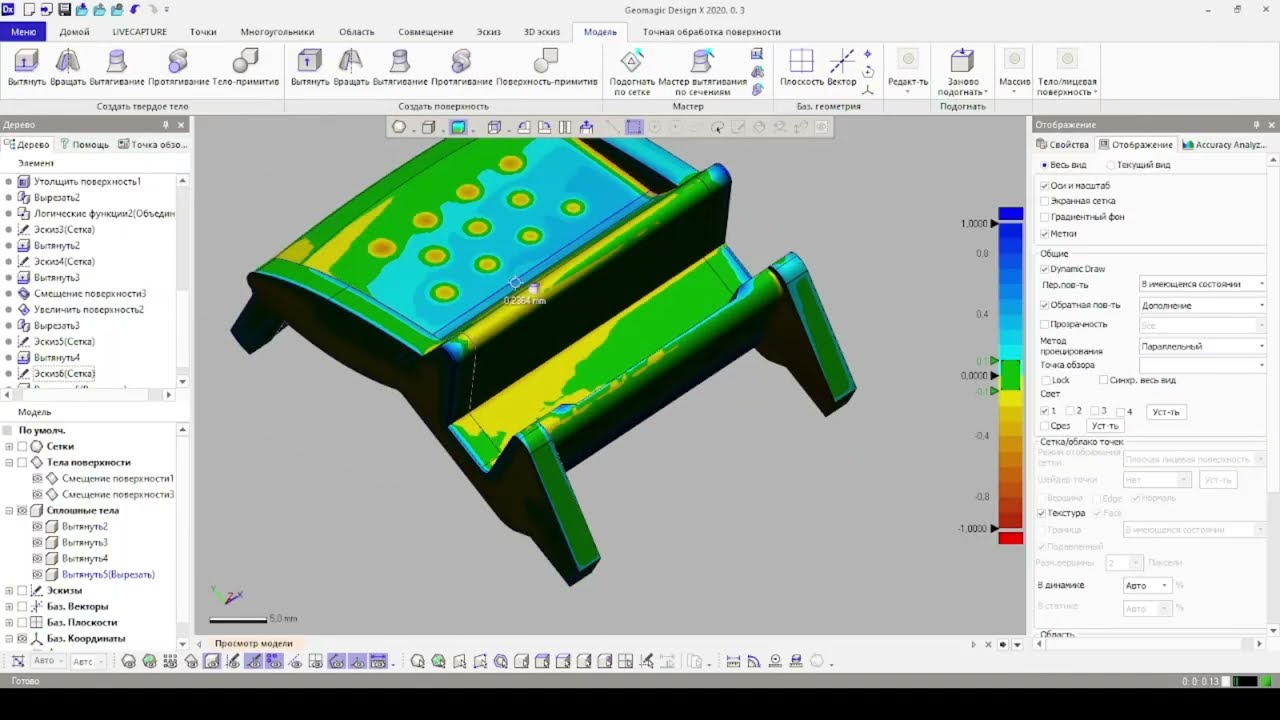Select the solid Вращать (Revolve) tool
1280x720 pixels.
[68, 67]
